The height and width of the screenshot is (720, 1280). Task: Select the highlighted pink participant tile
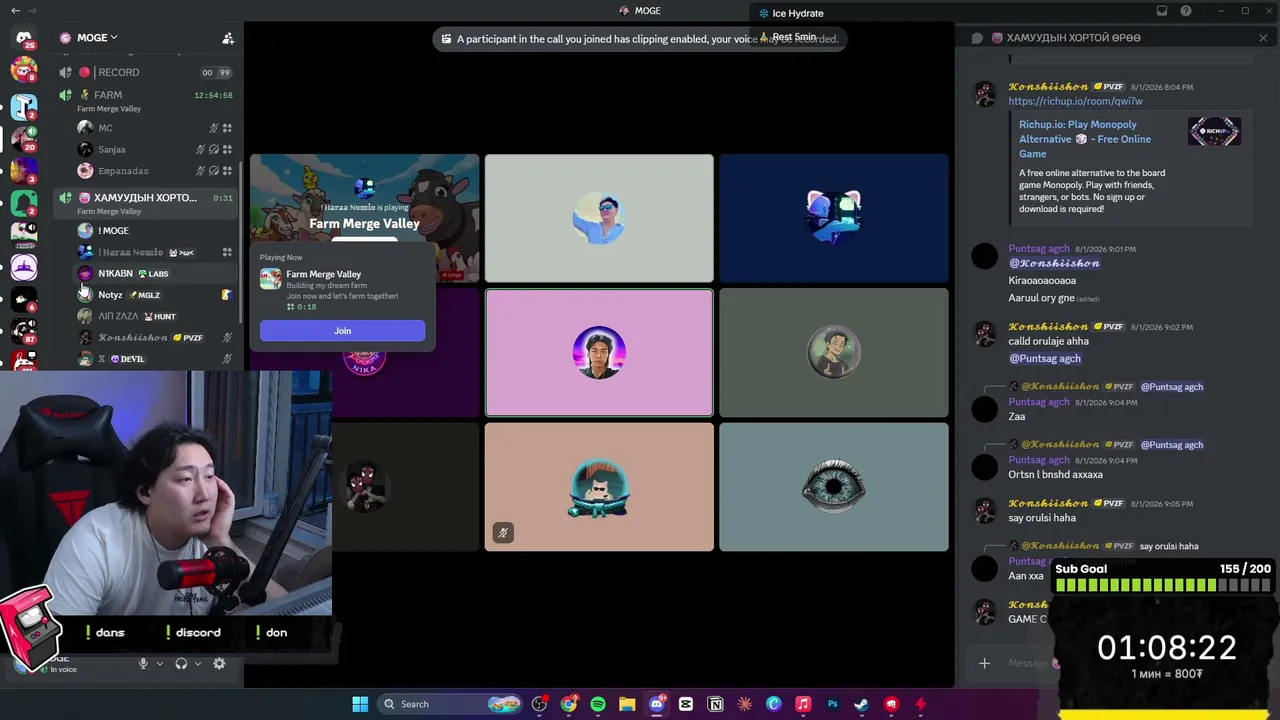tap(599, 352)
